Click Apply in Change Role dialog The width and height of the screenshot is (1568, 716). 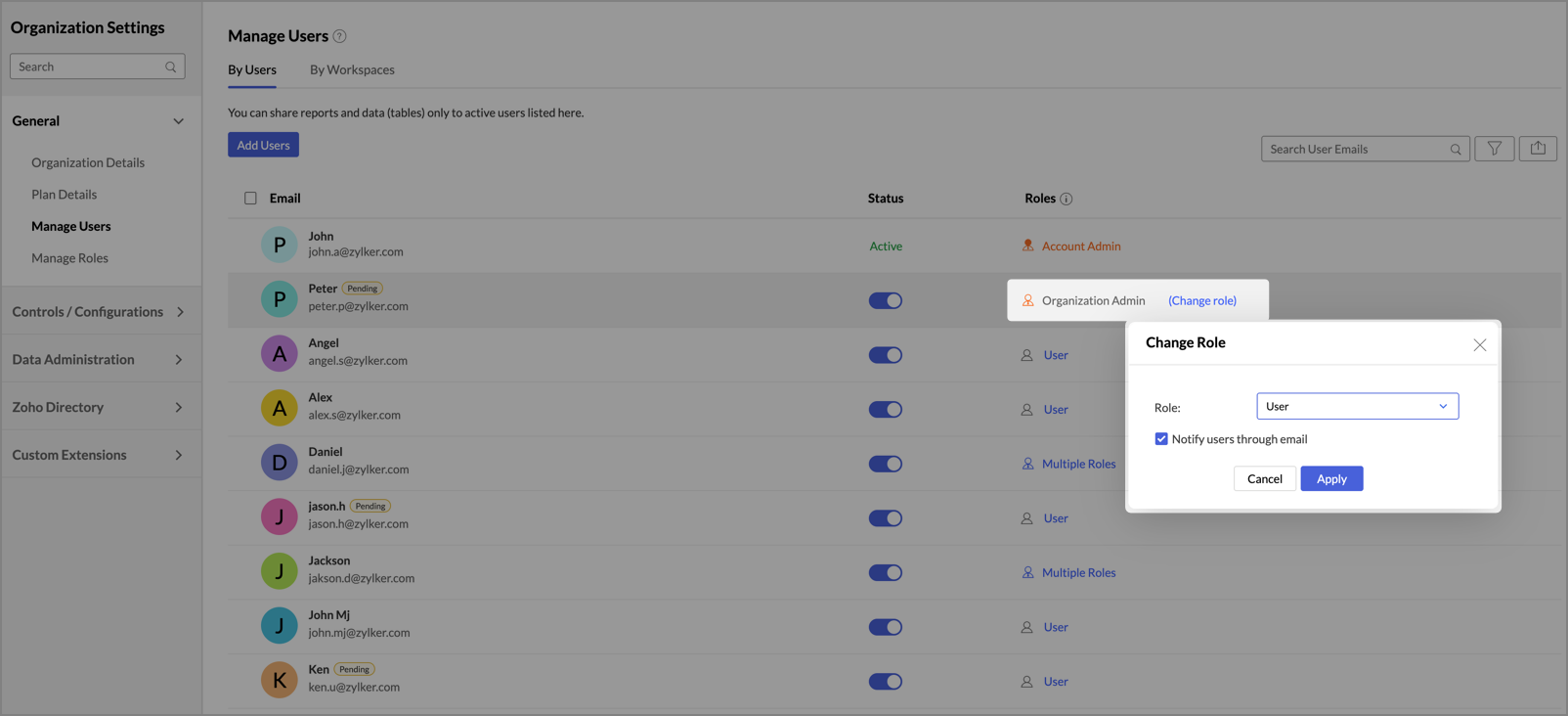pos(1331,478)
